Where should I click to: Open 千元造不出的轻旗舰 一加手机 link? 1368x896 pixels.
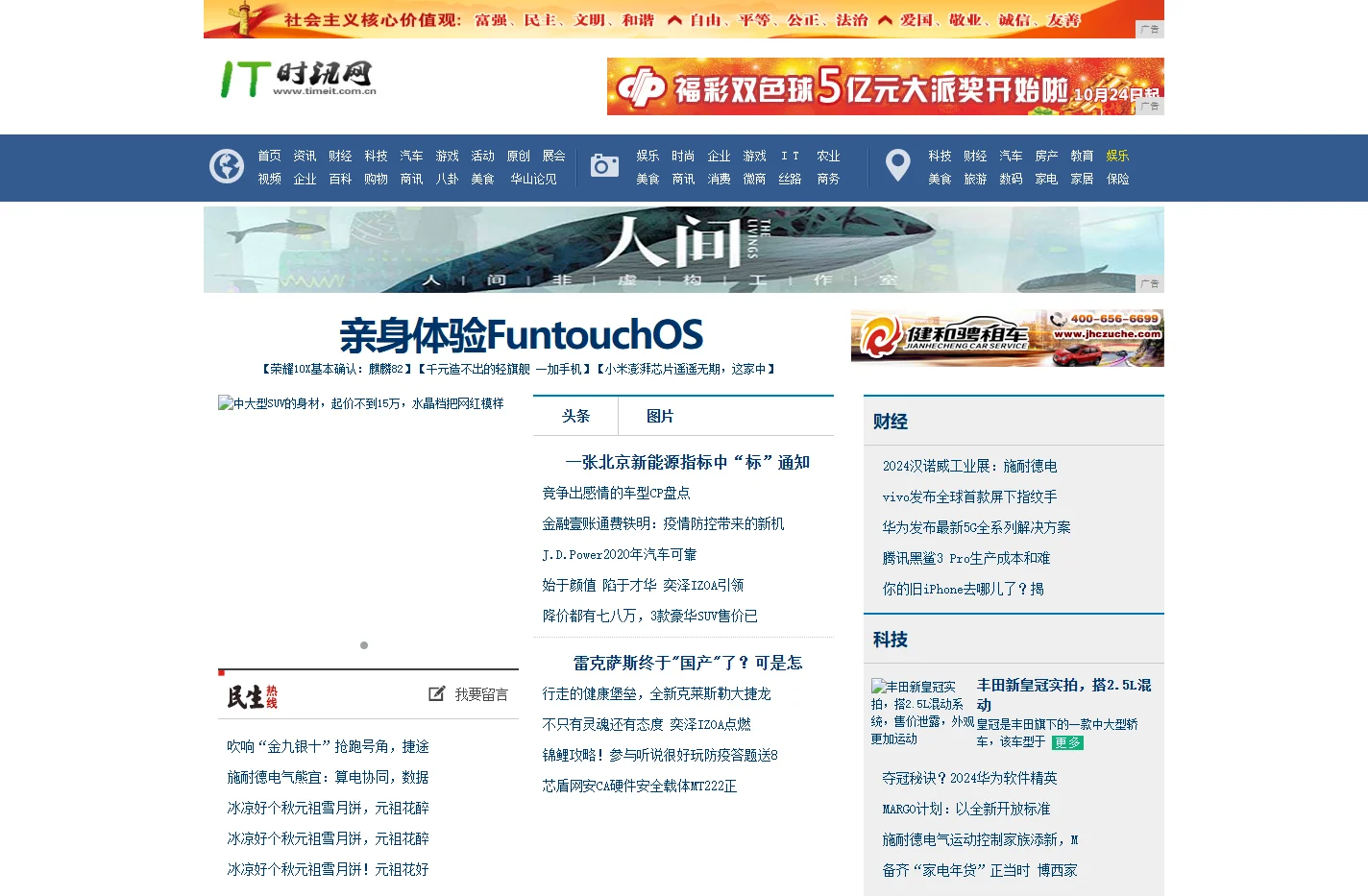(x=503, y=369)
